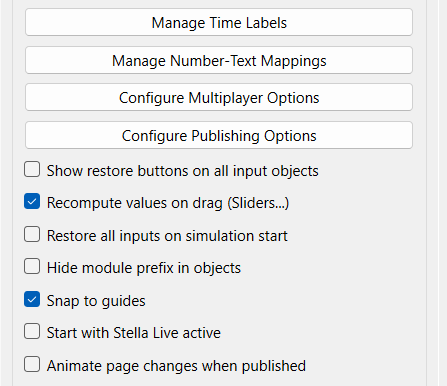Enable Show restore buttons on all input objects checkbox
The width and height of the screenshot is (447, 386).
click(32, 169)
